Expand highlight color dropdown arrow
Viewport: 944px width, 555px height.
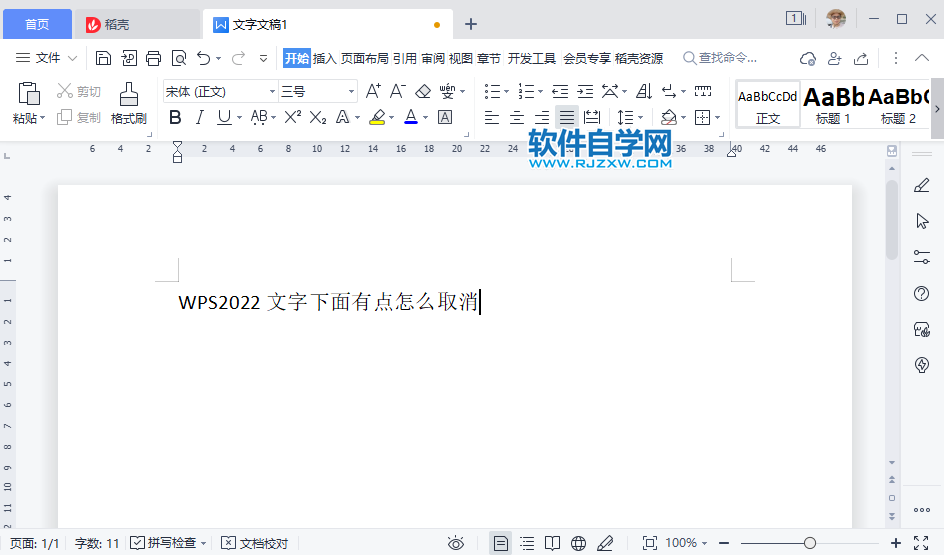[x=392, y=117]
